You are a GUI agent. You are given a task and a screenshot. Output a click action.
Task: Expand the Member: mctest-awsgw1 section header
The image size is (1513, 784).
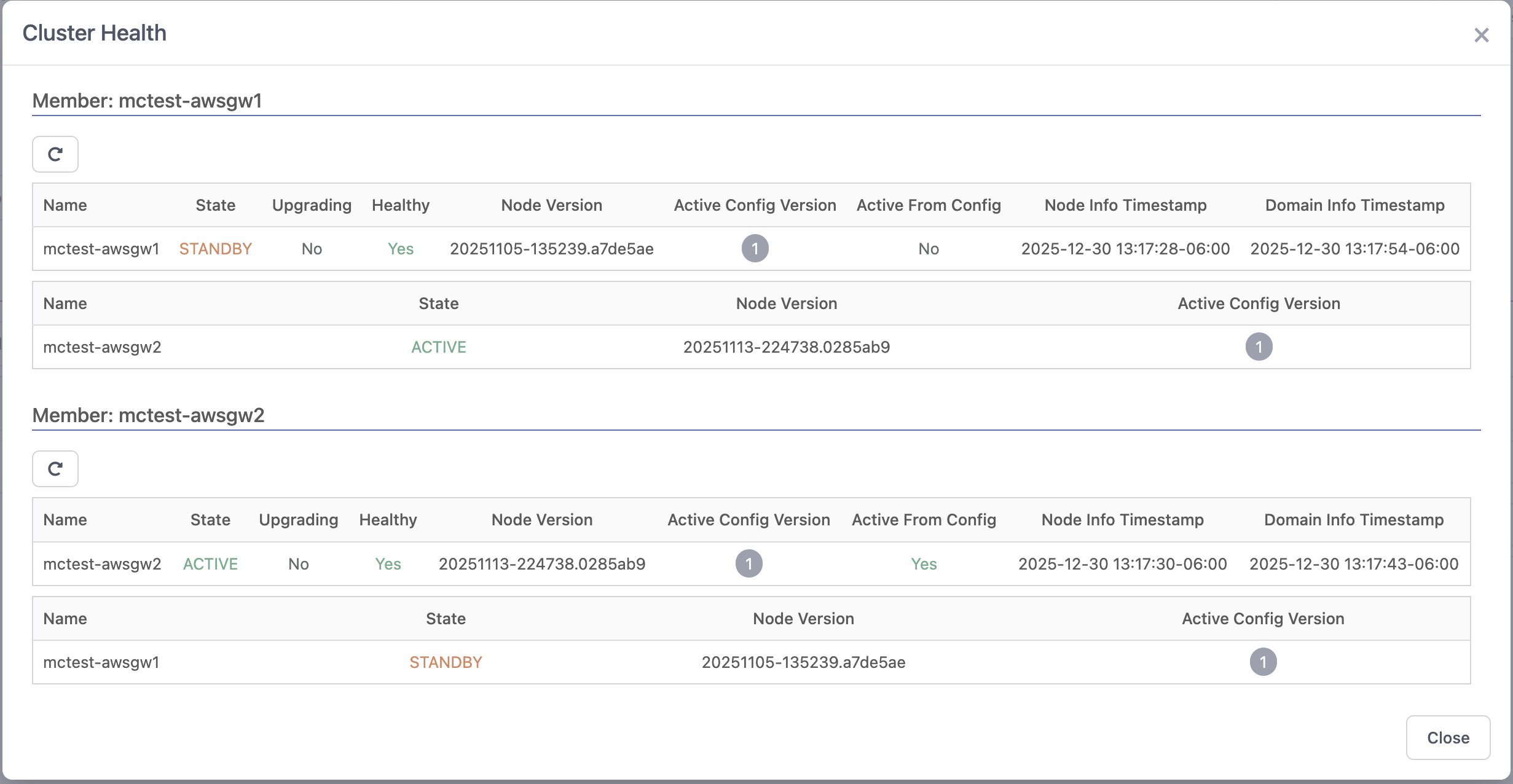pos(149,100)
